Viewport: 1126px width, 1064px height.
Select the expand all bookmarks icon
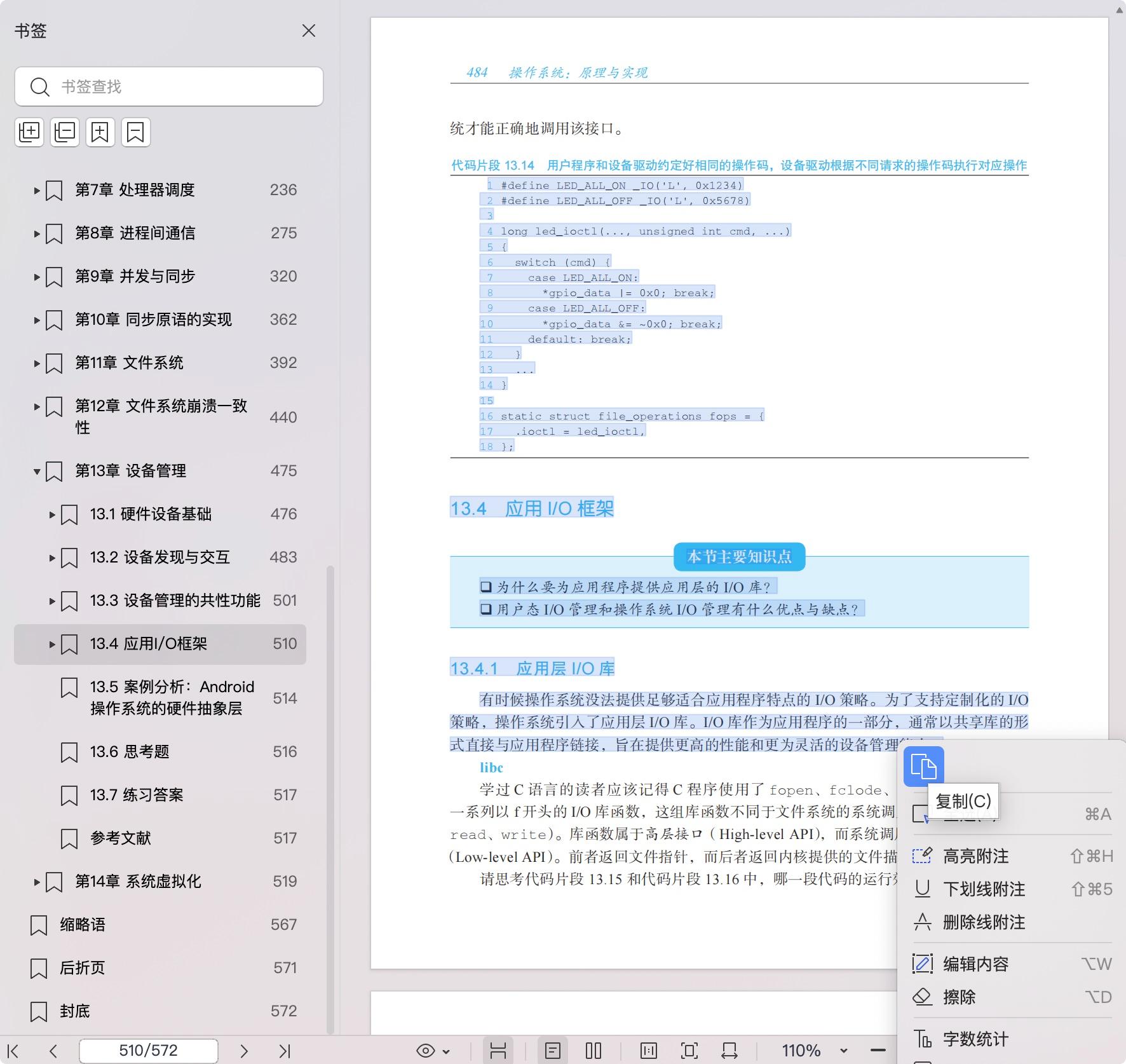click(29, 132)
